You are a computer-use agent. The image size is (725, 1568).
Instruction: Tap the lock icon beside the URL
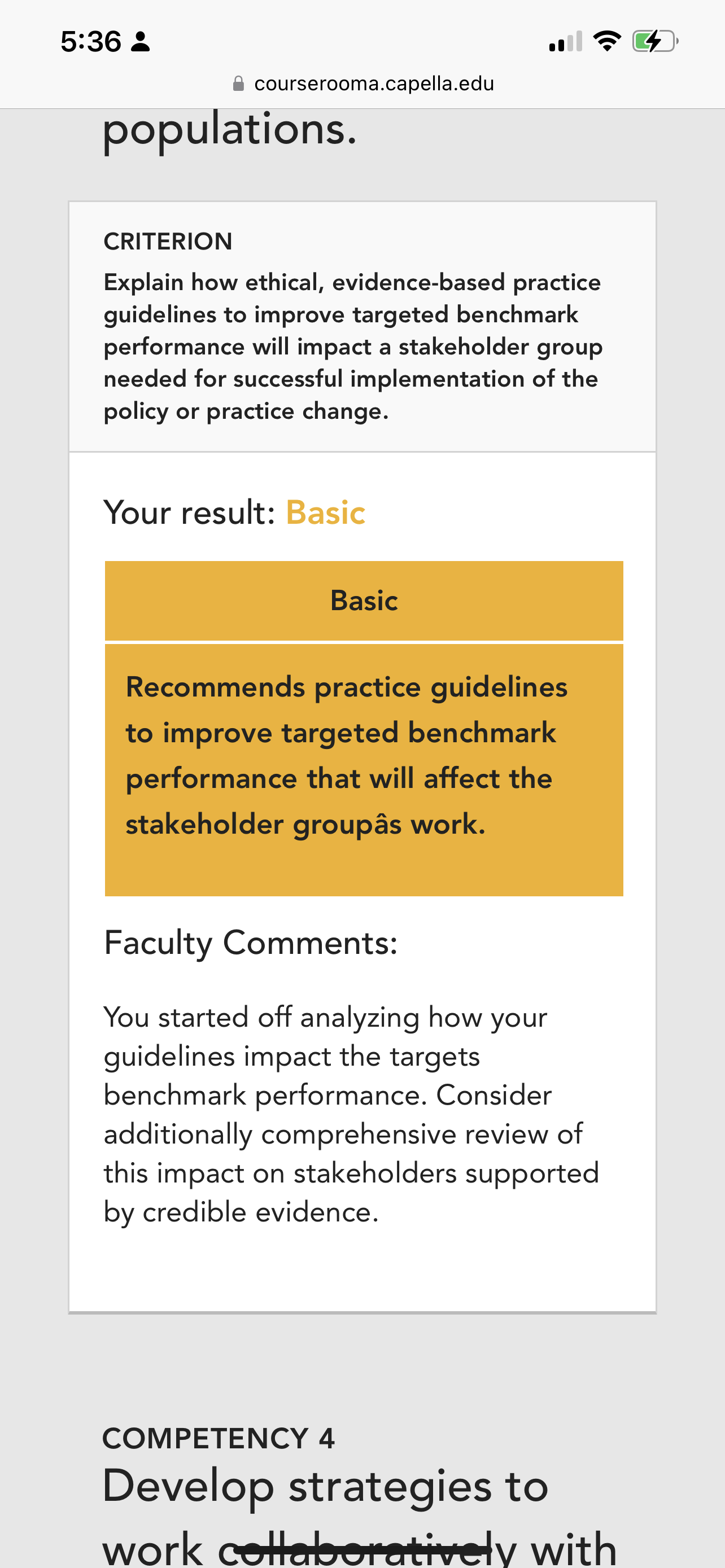coord(239,84)
